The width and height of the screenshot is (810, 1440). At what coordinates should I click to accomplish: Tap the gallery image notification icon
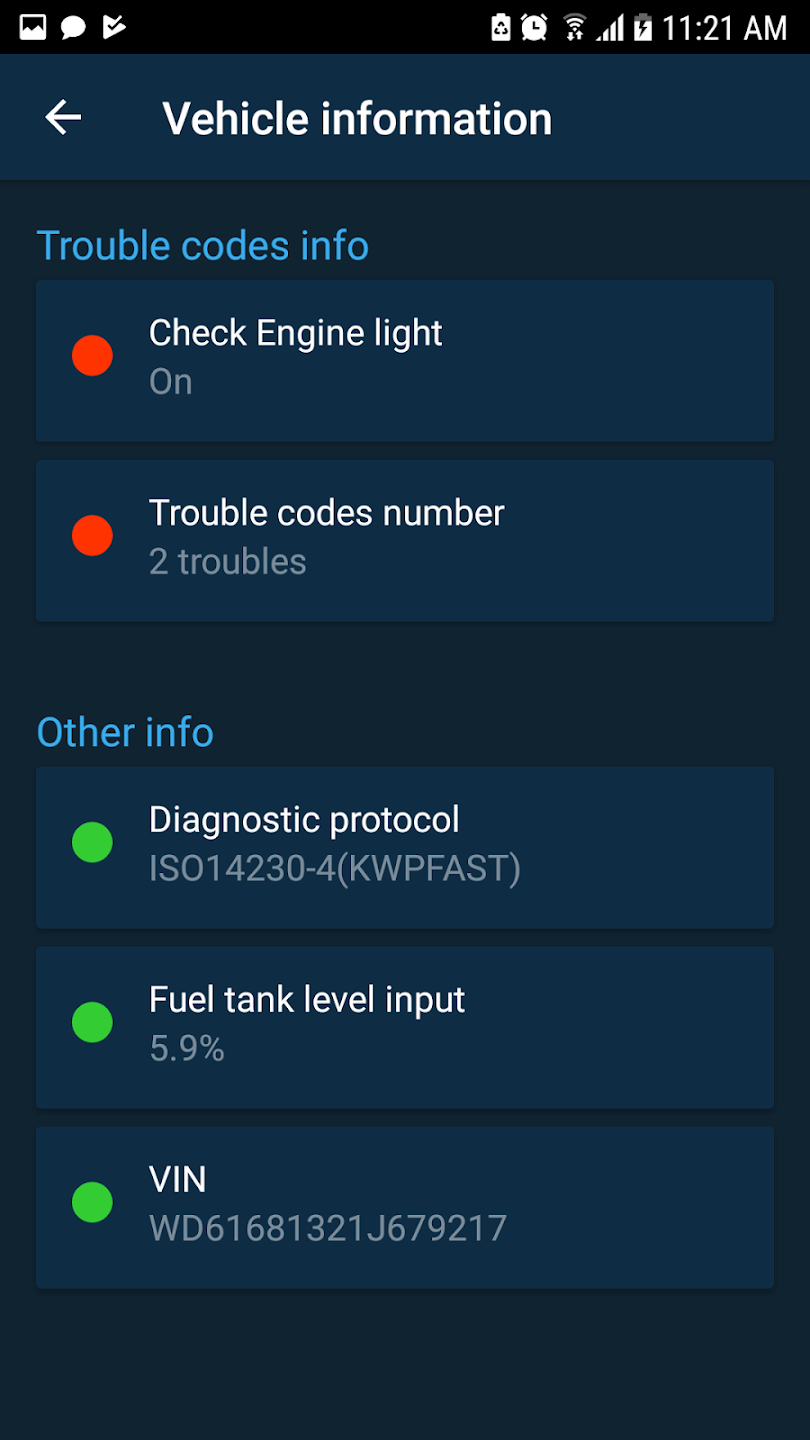pos(33,27)
